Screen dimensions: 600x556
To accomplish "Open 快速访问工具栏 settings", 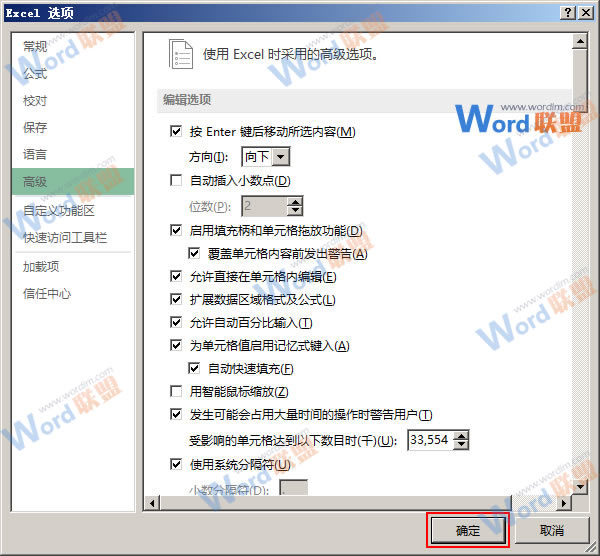I will pos(65,237).
